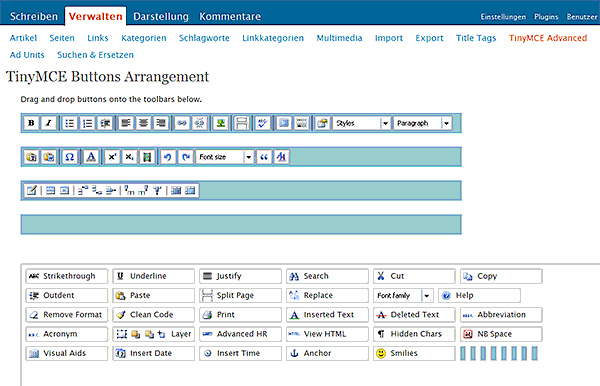
Task: Click the Italic button in first toolbar
Action: [x=49, y=123]
